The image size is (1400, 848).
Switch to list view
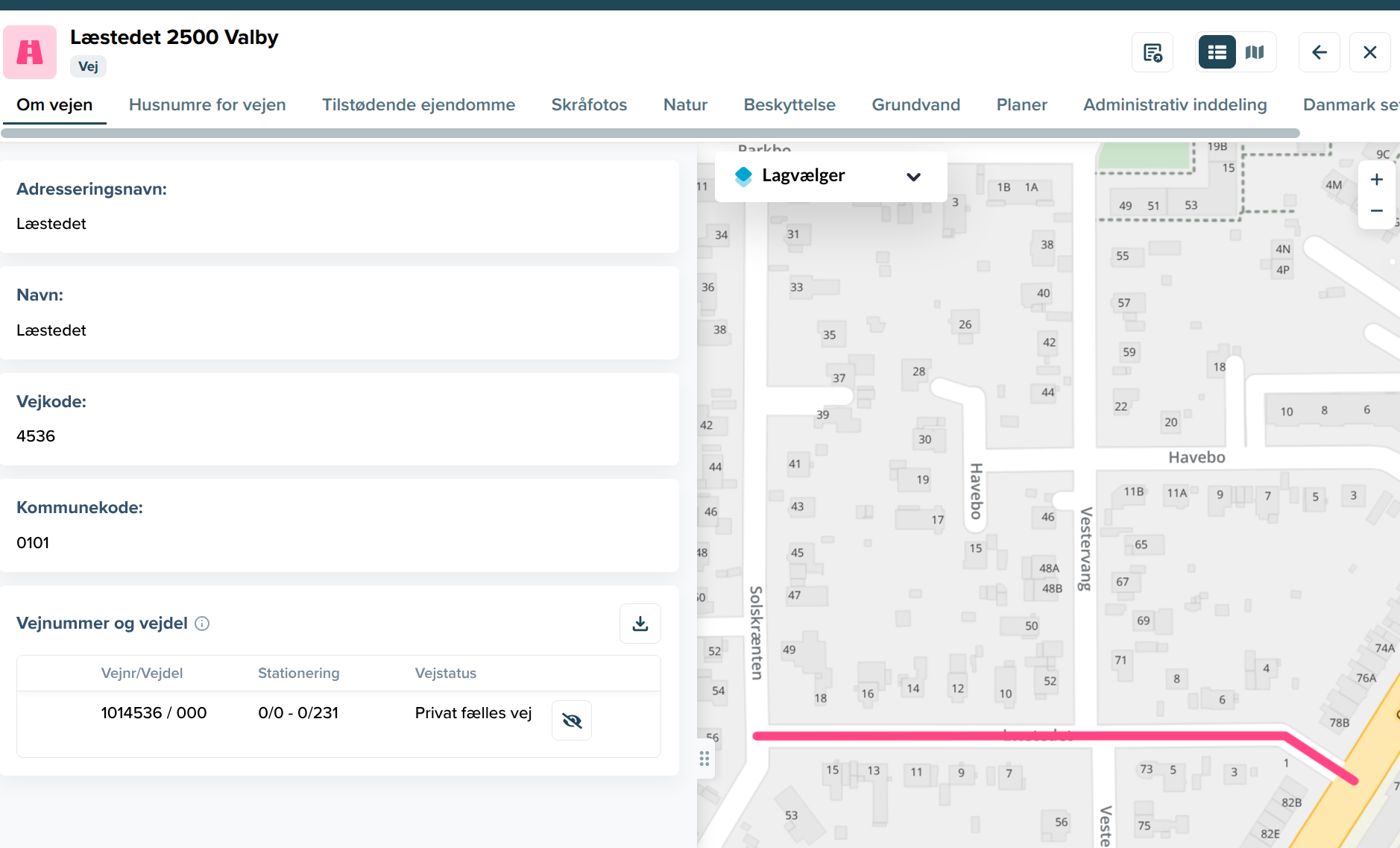pos(1217,52)
